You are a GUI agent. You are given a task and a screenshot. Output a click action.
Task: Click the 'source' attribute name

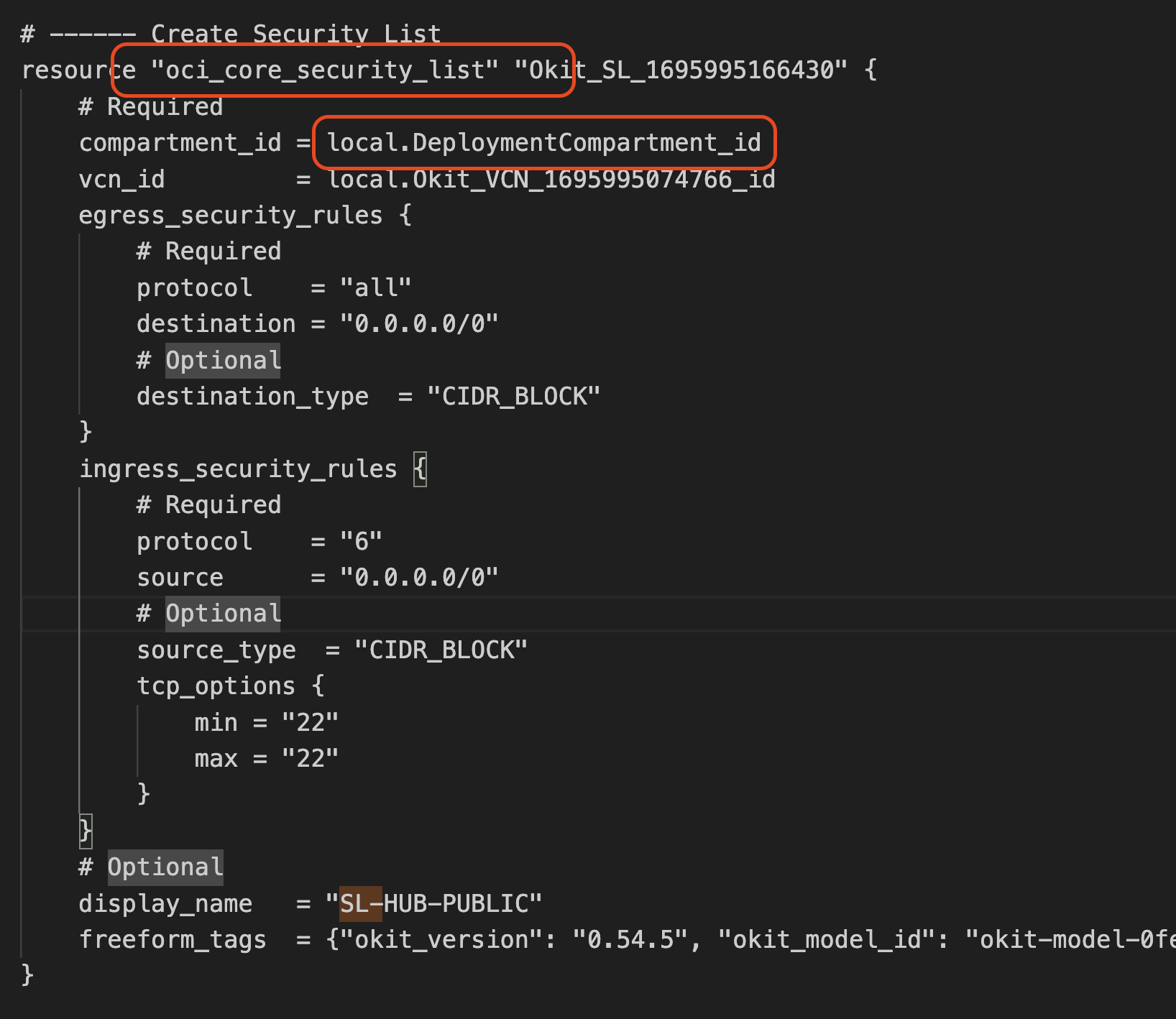point(180,578)
